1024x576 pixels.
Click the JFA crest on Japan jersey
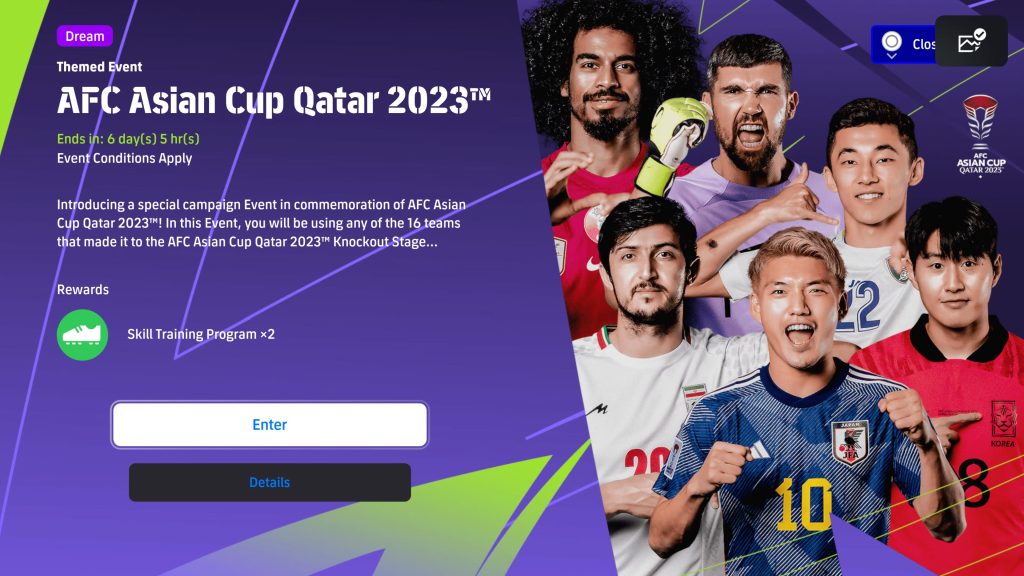[x=850, y=442]
